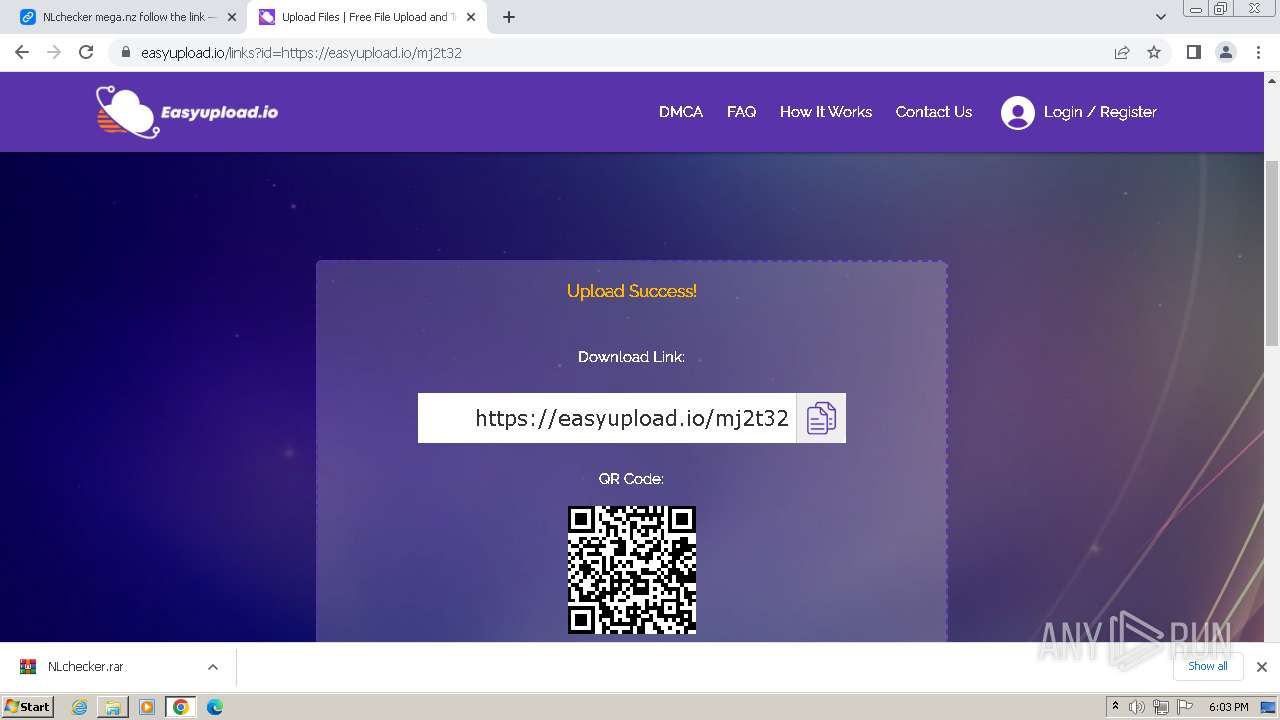Close the NLchecker mega.nz tab
Screen dimensions: 1280x720
coord(232,17)
